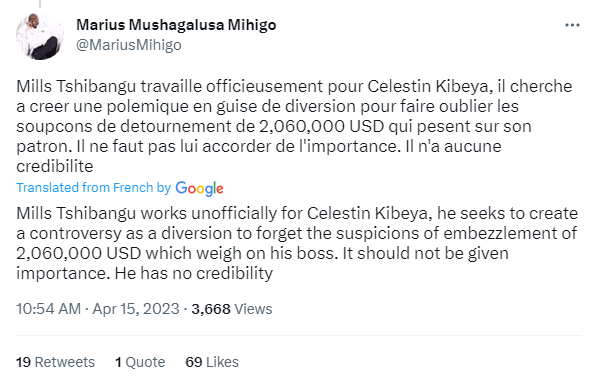Open the 10:54 AM timestamp link

point(48,309)
